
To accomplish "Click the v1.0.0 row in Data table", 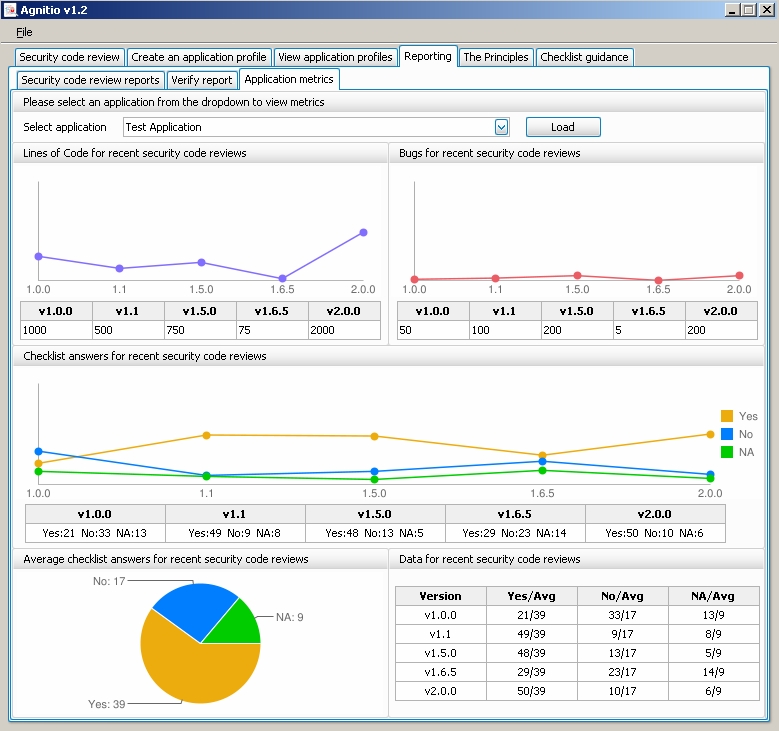I will coord(577,615).
